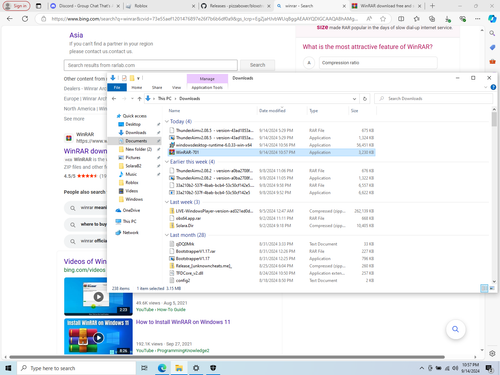Click the Windows Start button
This screenshot has height=375, width=500.
point(8,368)
